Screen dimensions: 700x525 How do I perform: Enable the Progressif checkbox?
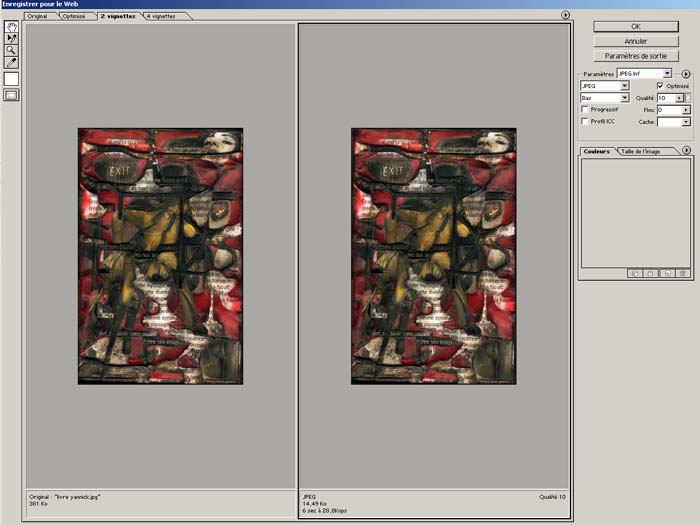[x=584, y=109]
